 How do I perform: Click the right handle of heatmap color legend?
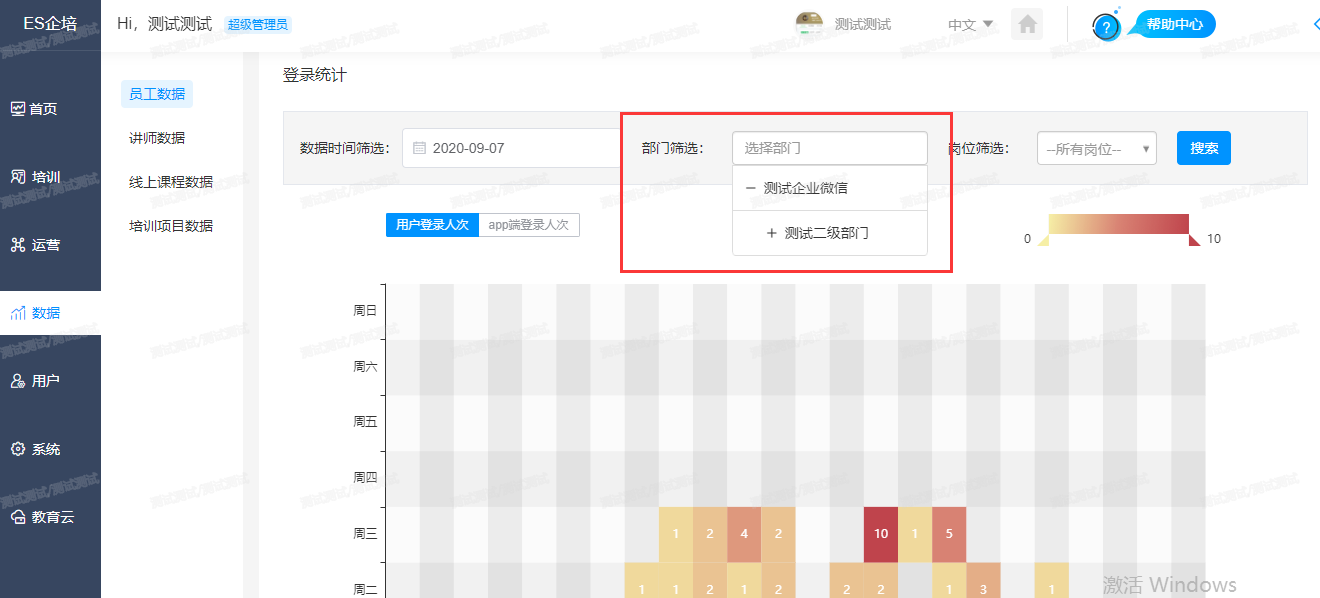click(1193, 240)
